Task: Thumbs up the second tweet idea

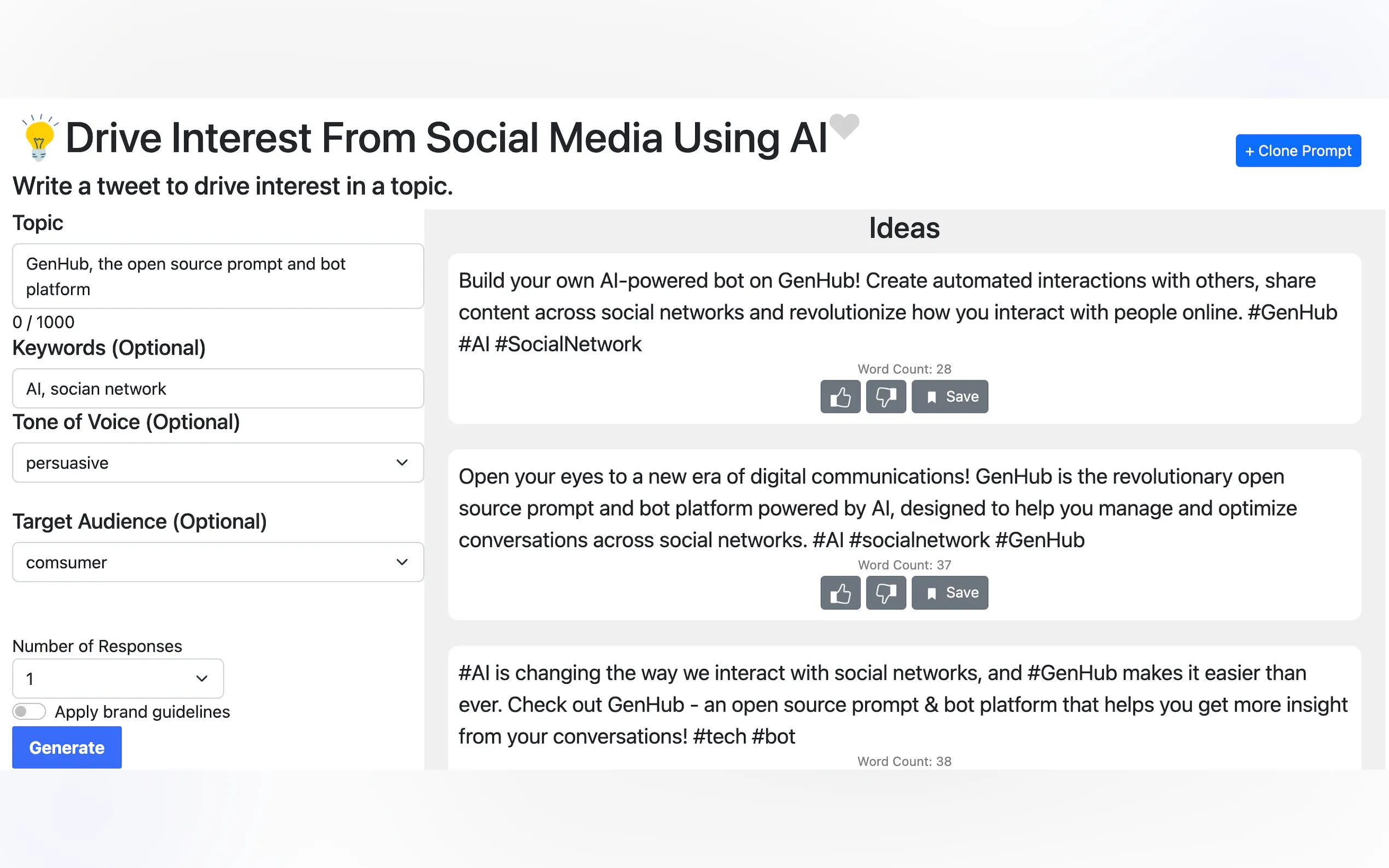Action: point(840,593)
